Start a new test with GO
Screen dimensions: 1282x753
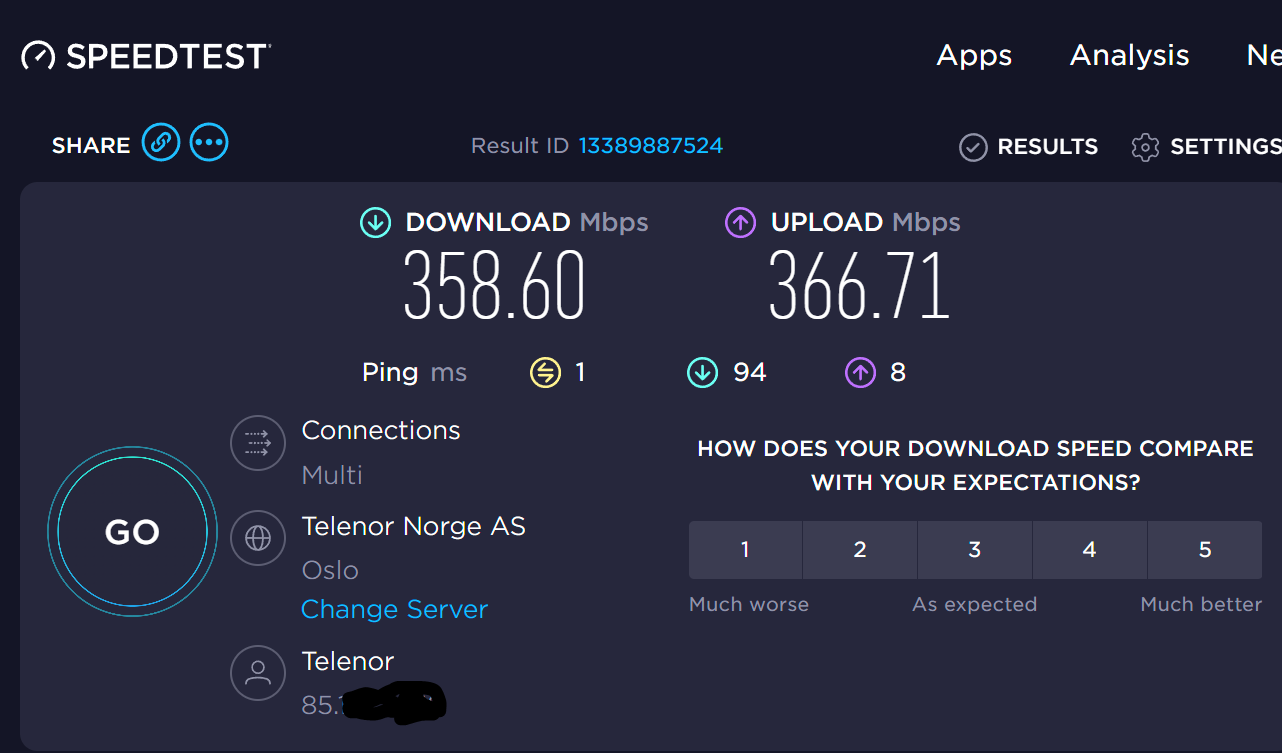[132, 532]
